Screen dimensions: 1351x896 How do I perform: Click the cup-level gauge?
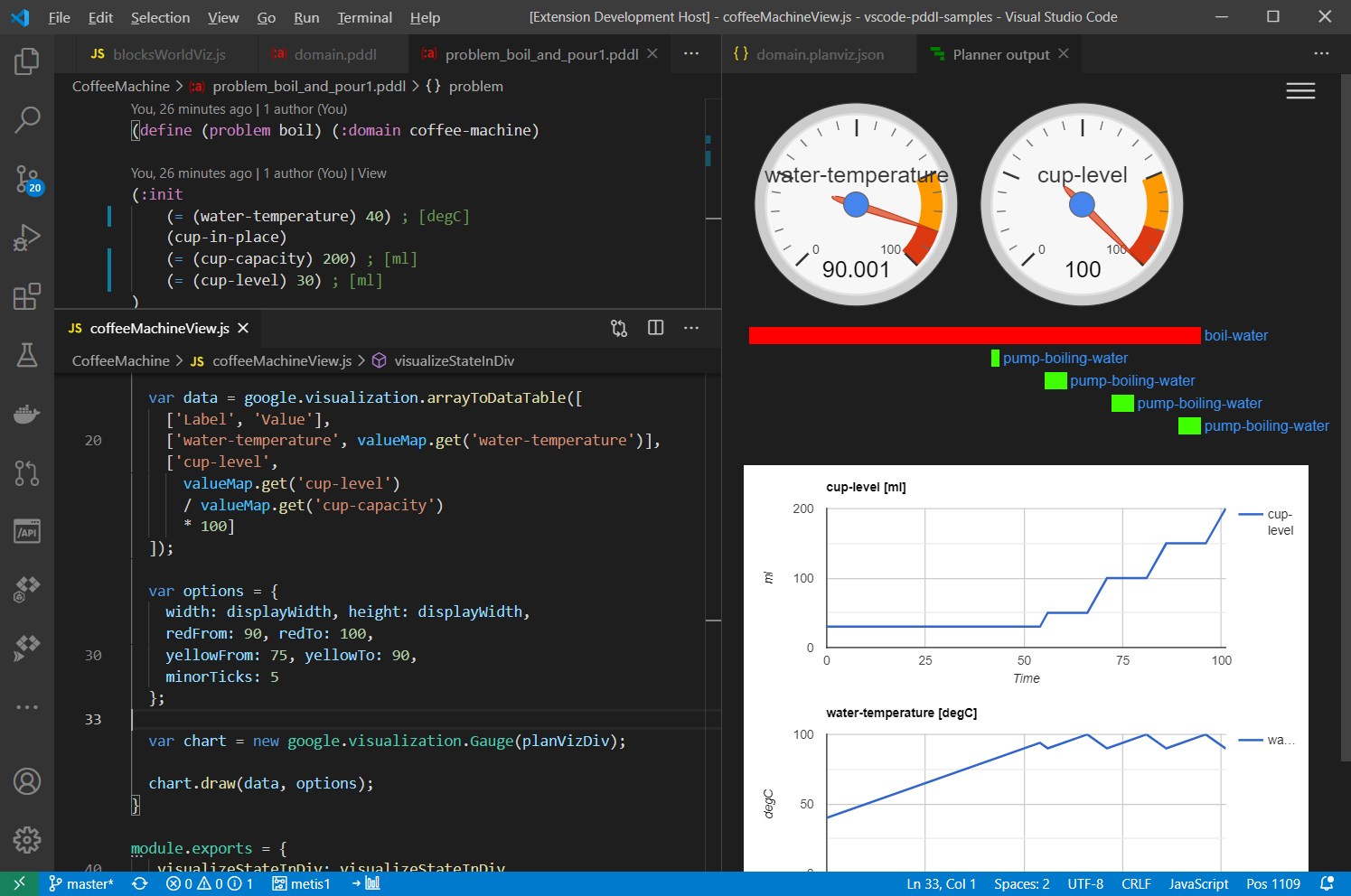(x=1082, y=204)
